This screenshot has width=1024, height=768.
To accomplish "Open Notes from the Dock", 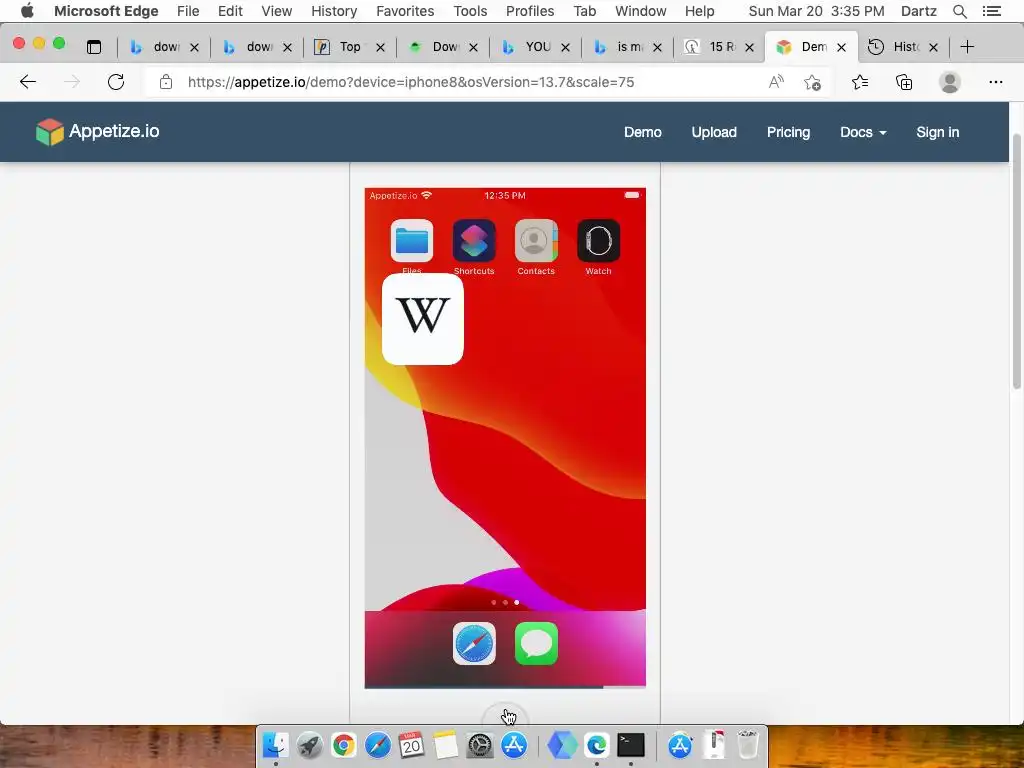I will (446, 744).
